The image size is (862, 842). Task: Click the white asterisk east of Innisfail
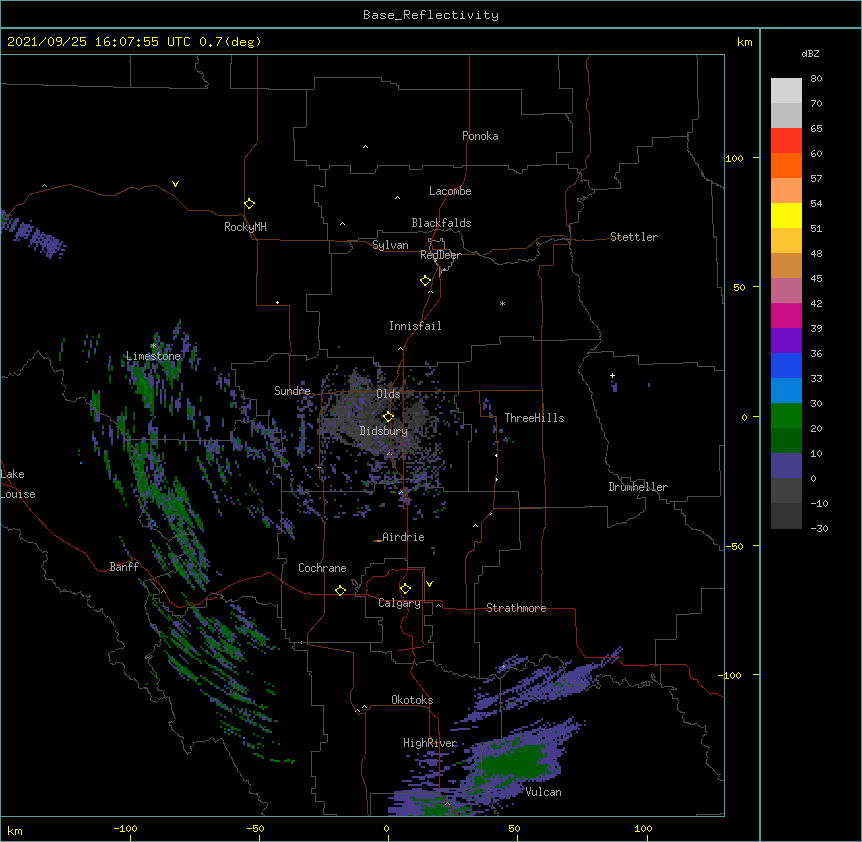[x=502, y=304]
